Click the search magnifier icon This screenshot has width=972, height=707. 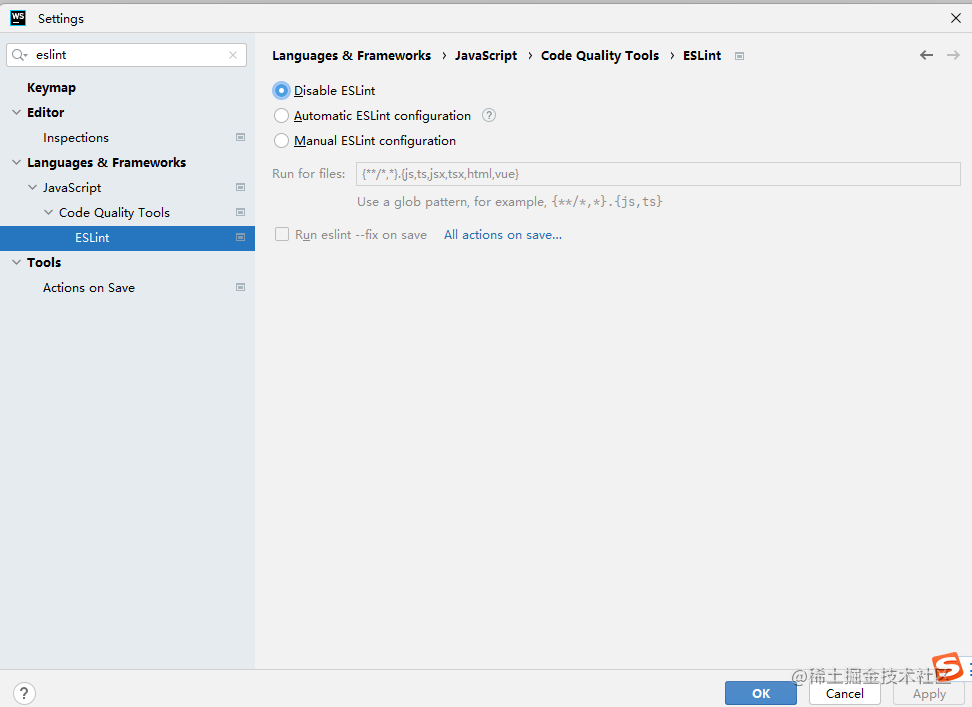point(18,54)
